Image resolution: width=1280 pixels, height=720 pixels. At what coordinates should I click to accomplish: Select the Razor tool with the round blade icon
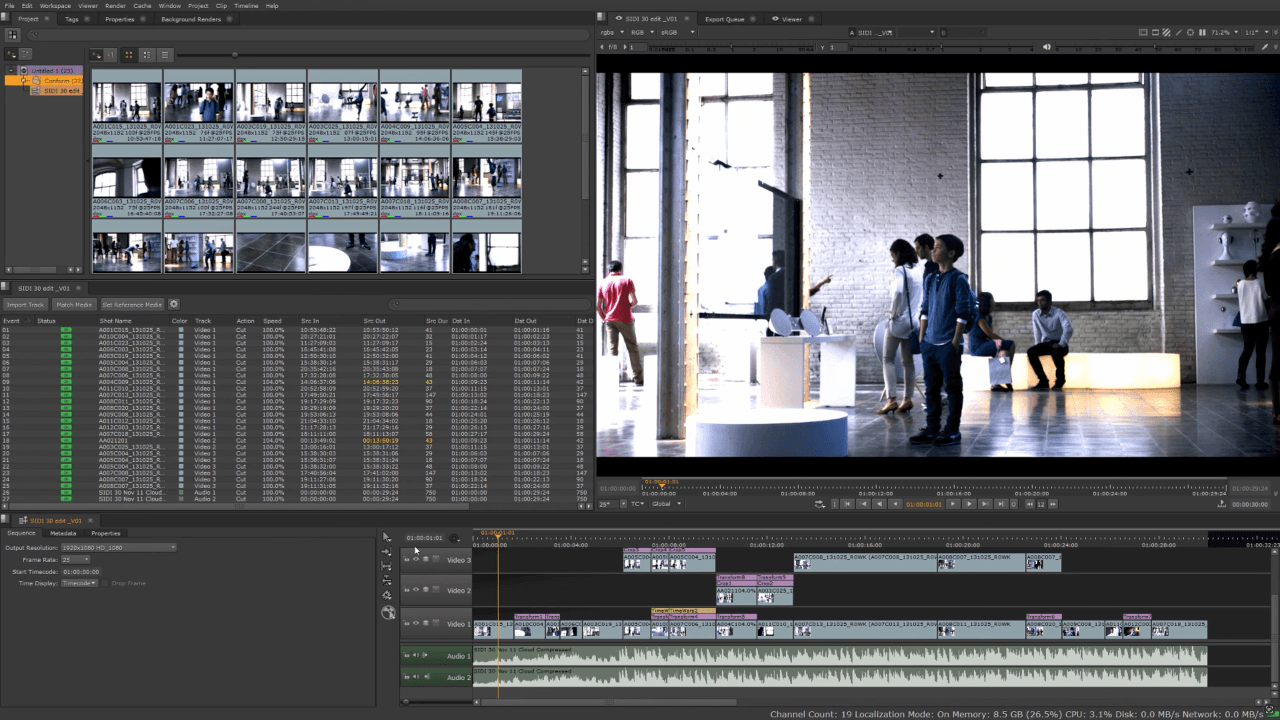click(388, 613)
